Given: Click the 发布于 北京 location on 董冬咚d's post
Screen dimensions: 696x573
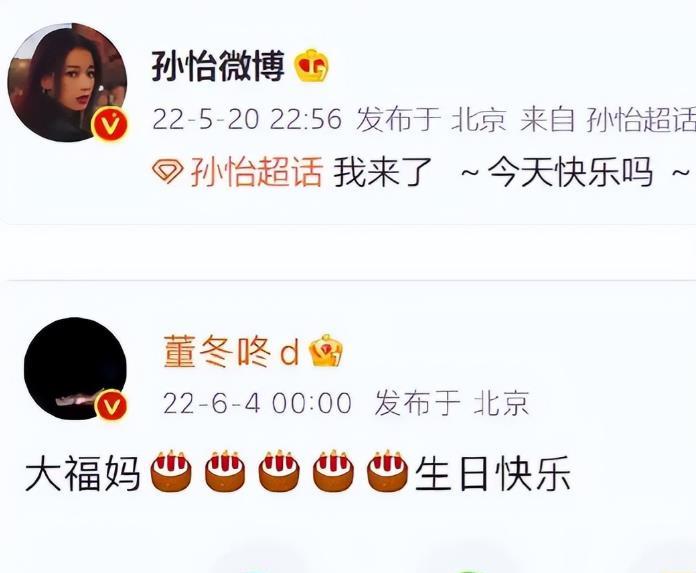Looking at the screenshot, I should tap(452, 403).
